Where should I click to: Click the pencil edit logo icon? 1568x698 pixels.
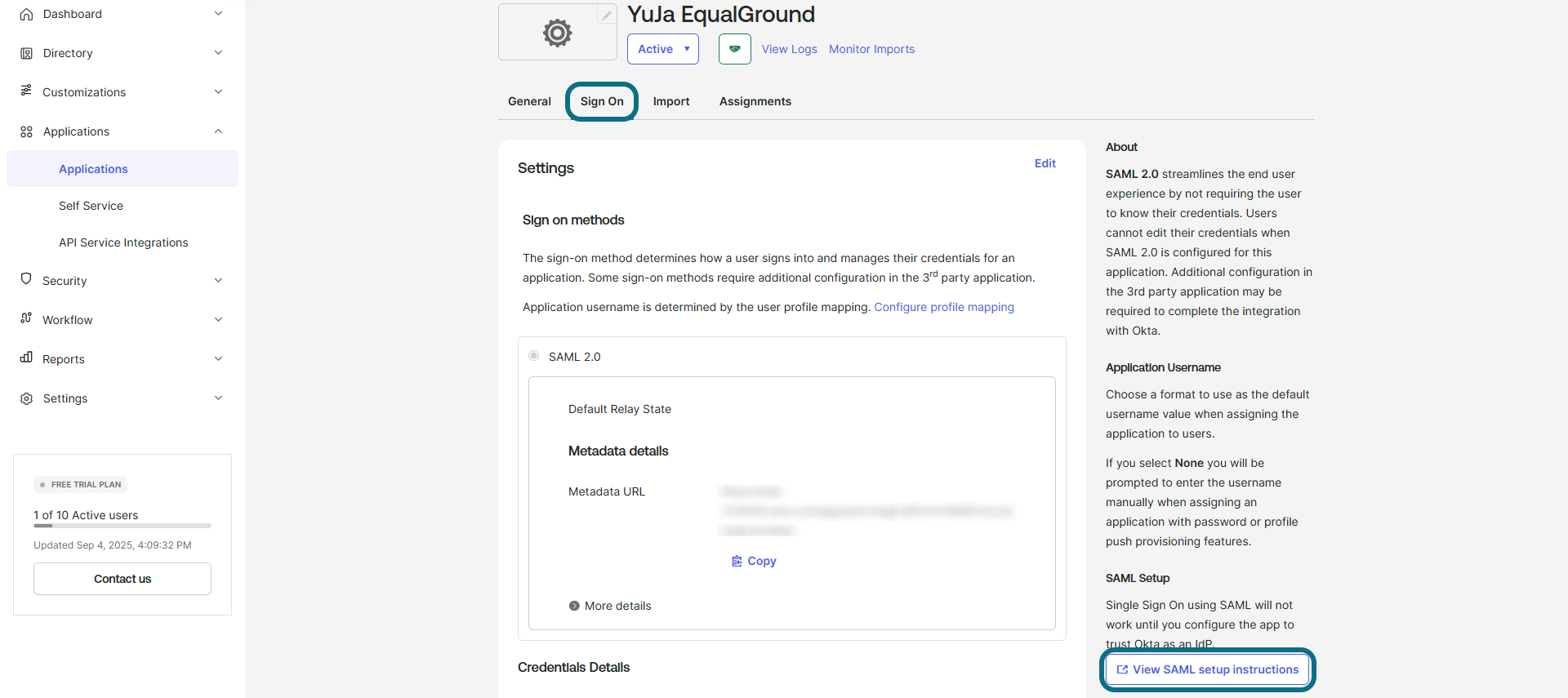tap(607, 15)
